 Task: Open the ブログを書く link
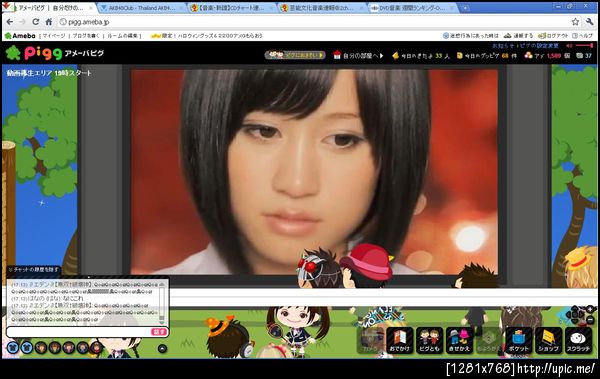pos(86,36)
